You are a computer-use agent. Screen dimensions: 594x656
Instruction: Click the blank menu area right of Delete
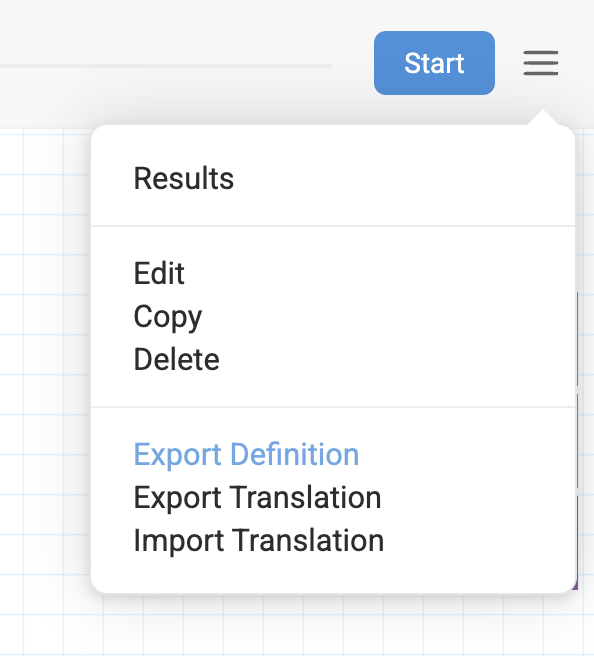pos(393,359)
